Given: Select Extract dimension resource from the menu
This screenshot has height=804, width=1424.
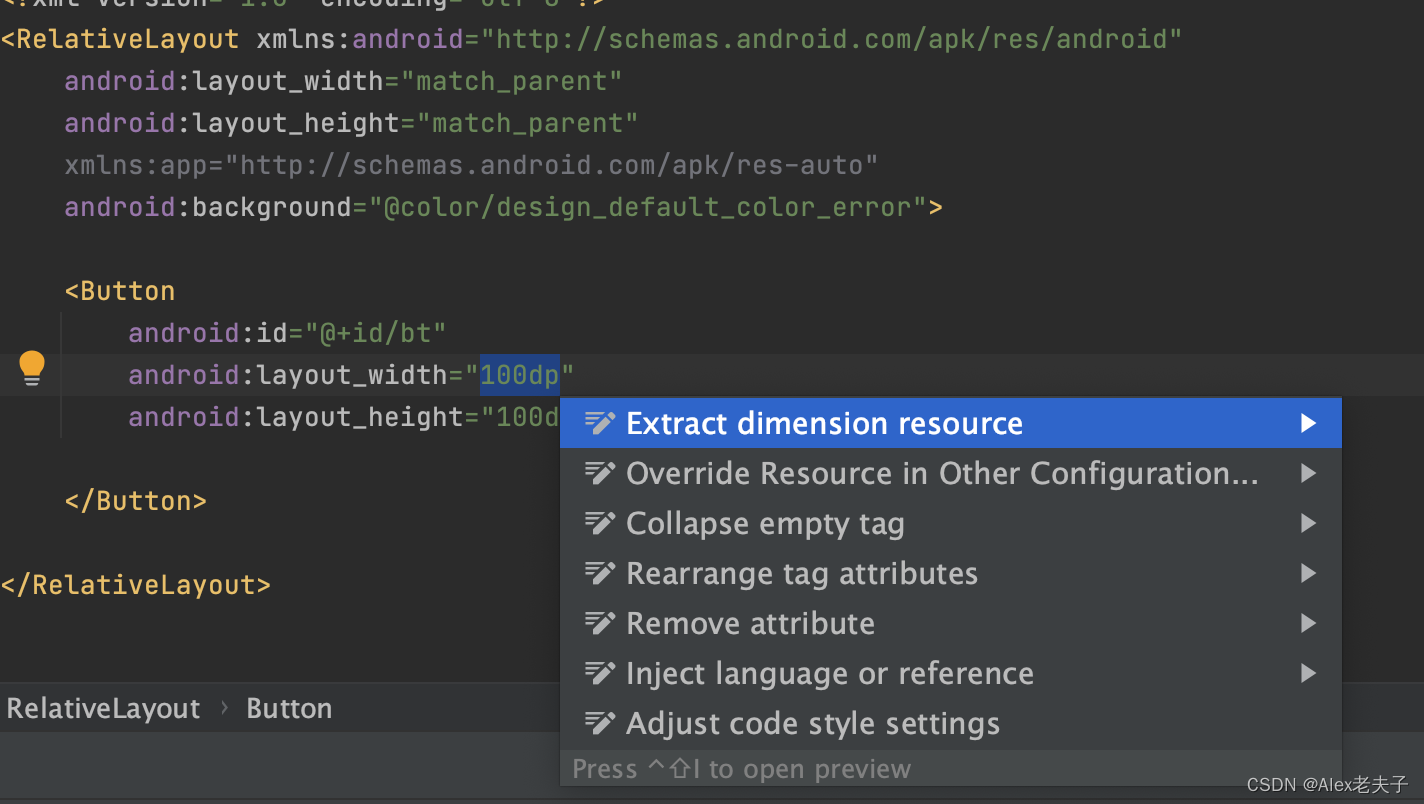Looking at the screenshot, I should tap(824, 423).
